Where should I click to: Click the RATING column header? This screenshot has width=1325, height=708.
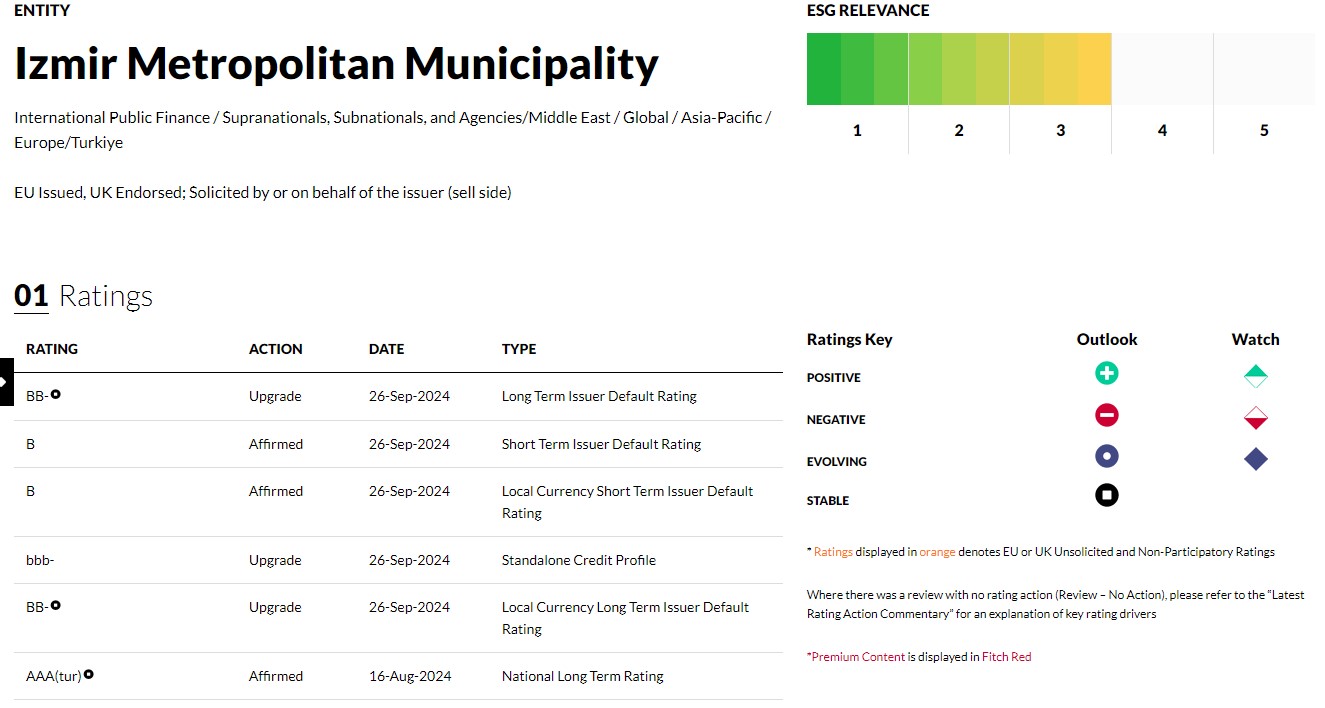pos(52,349)
